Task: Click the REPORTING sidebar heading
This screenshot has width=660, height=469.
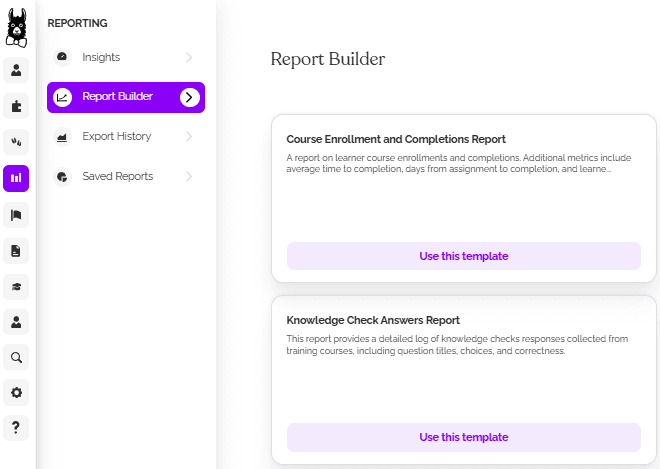Action: (x=77, y=23)
